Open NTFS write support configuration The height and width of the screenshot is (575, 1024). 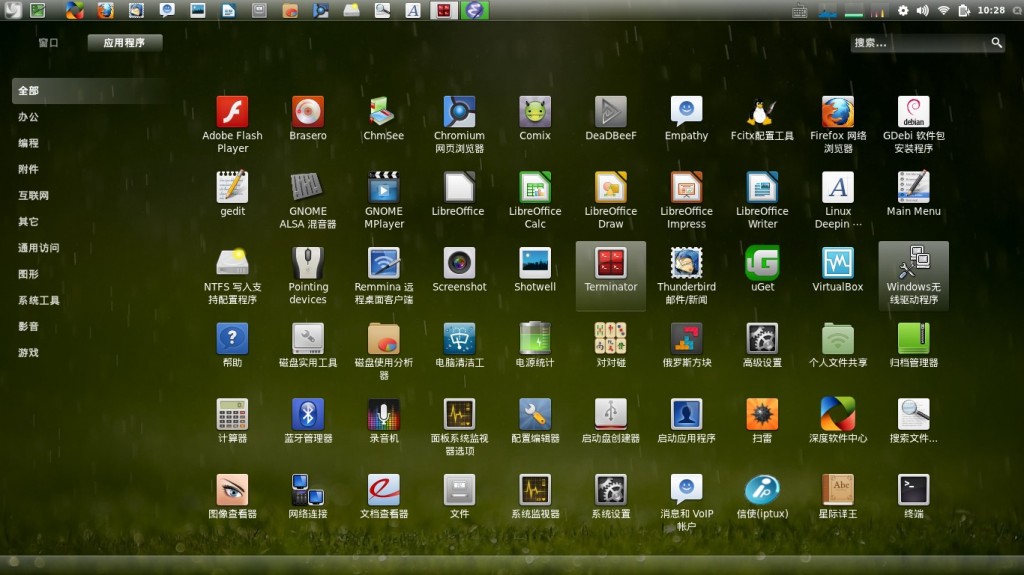point(232,276)
